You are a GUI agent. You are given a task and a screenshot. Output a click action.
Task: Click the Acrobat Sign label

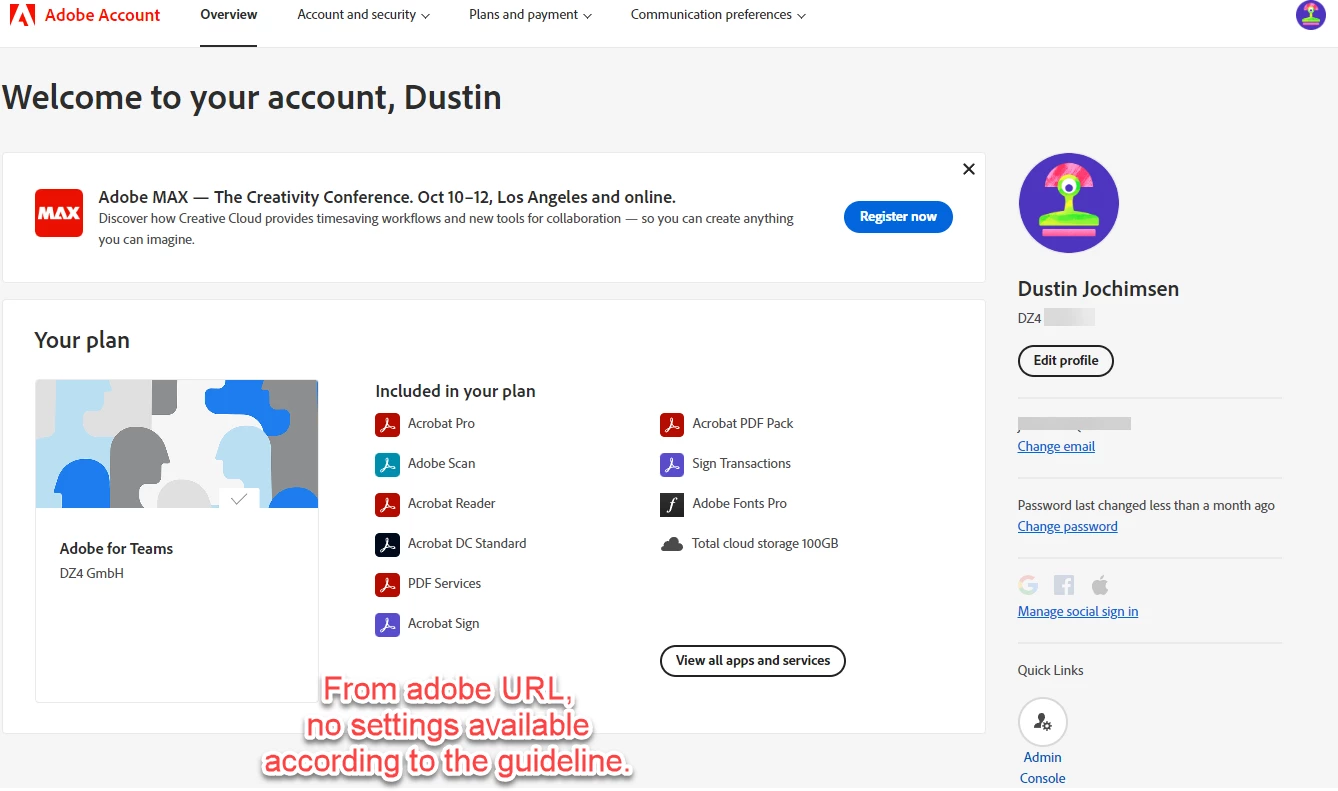point(443,624)
